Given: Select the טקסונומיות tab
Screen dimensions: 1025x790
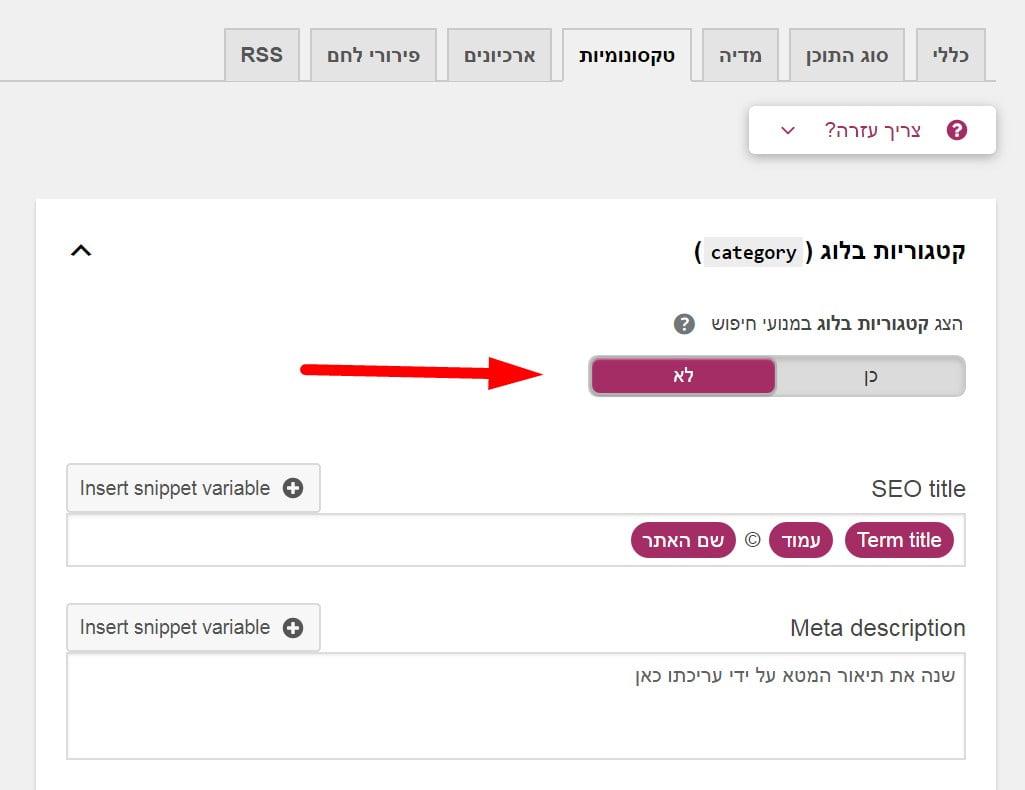Looking at the screenshot, I should tap(626, 55).
